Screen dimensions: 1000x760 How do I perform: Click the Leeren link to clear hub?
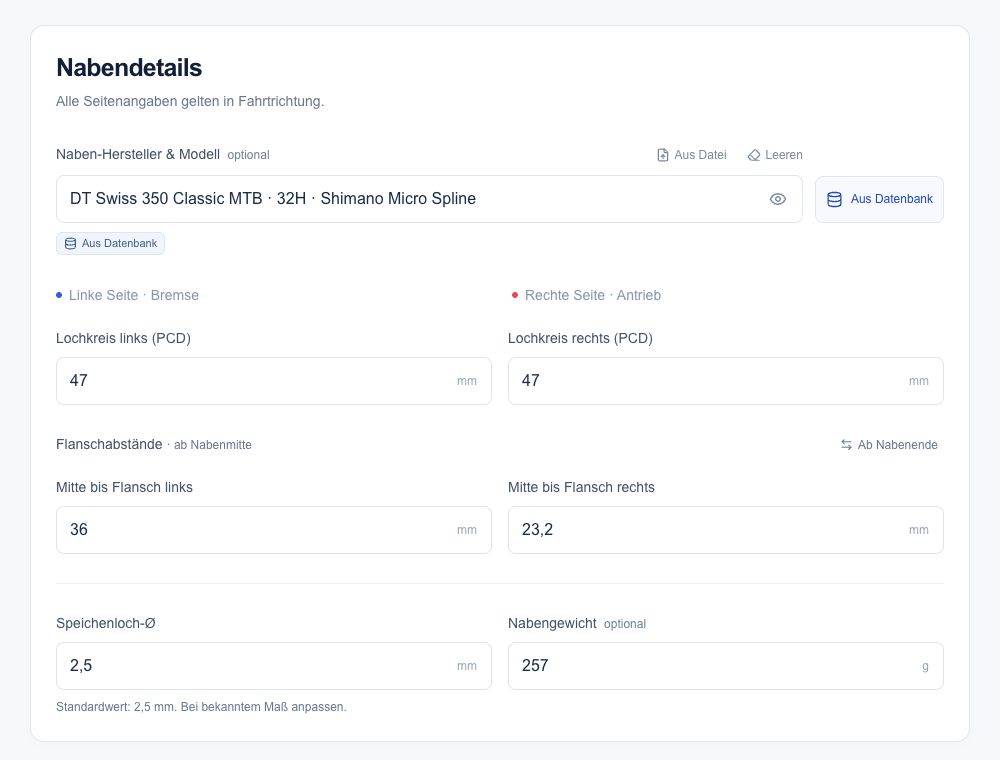coord(775,155)
